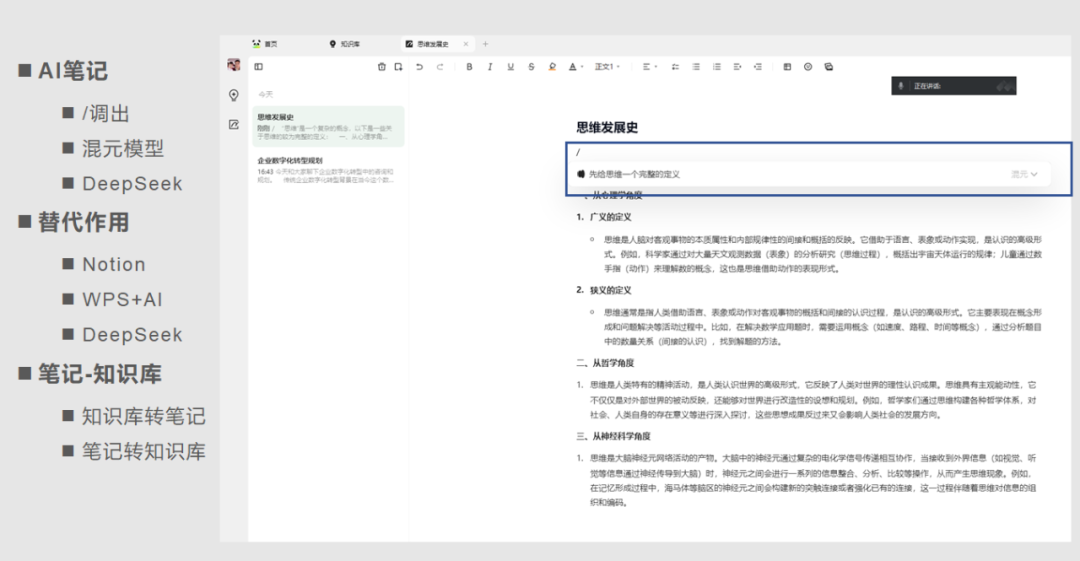Open the 思维发展史 note in the list
This screenshot has width=1080, height=561.
coord(328,126)
